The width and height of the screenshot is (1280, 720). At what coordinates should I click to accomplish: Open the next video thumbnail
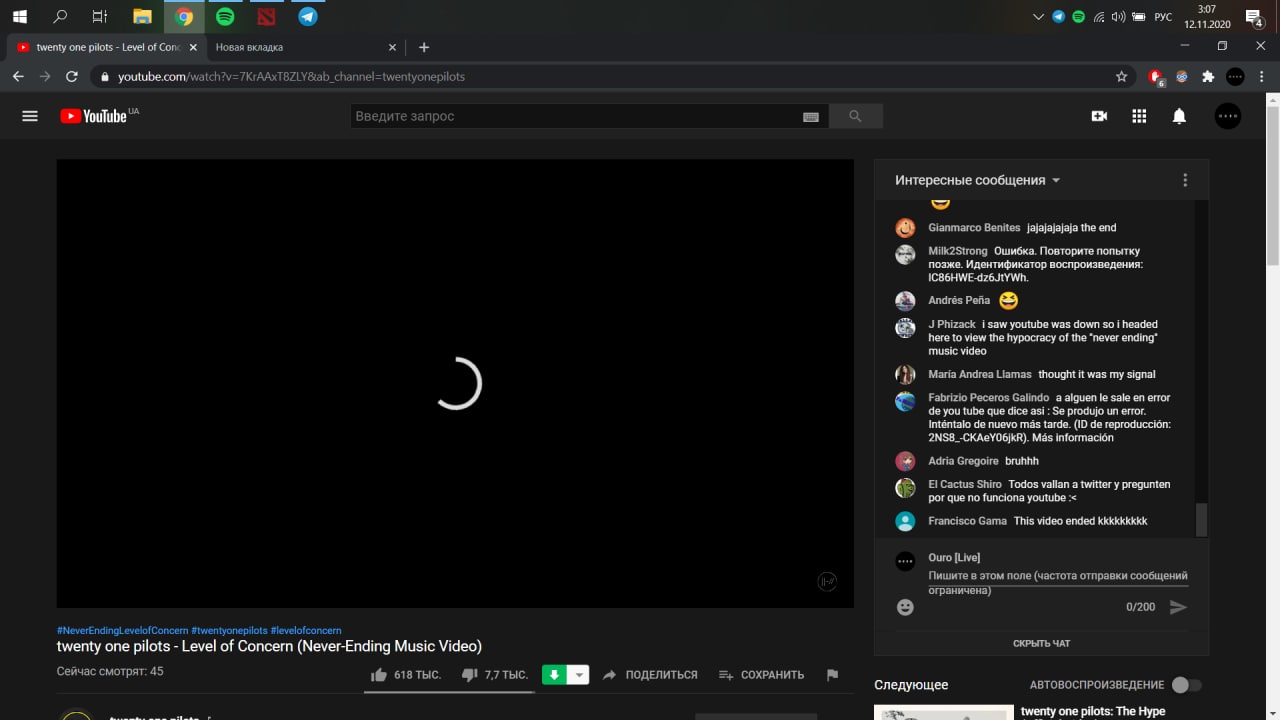942,712
